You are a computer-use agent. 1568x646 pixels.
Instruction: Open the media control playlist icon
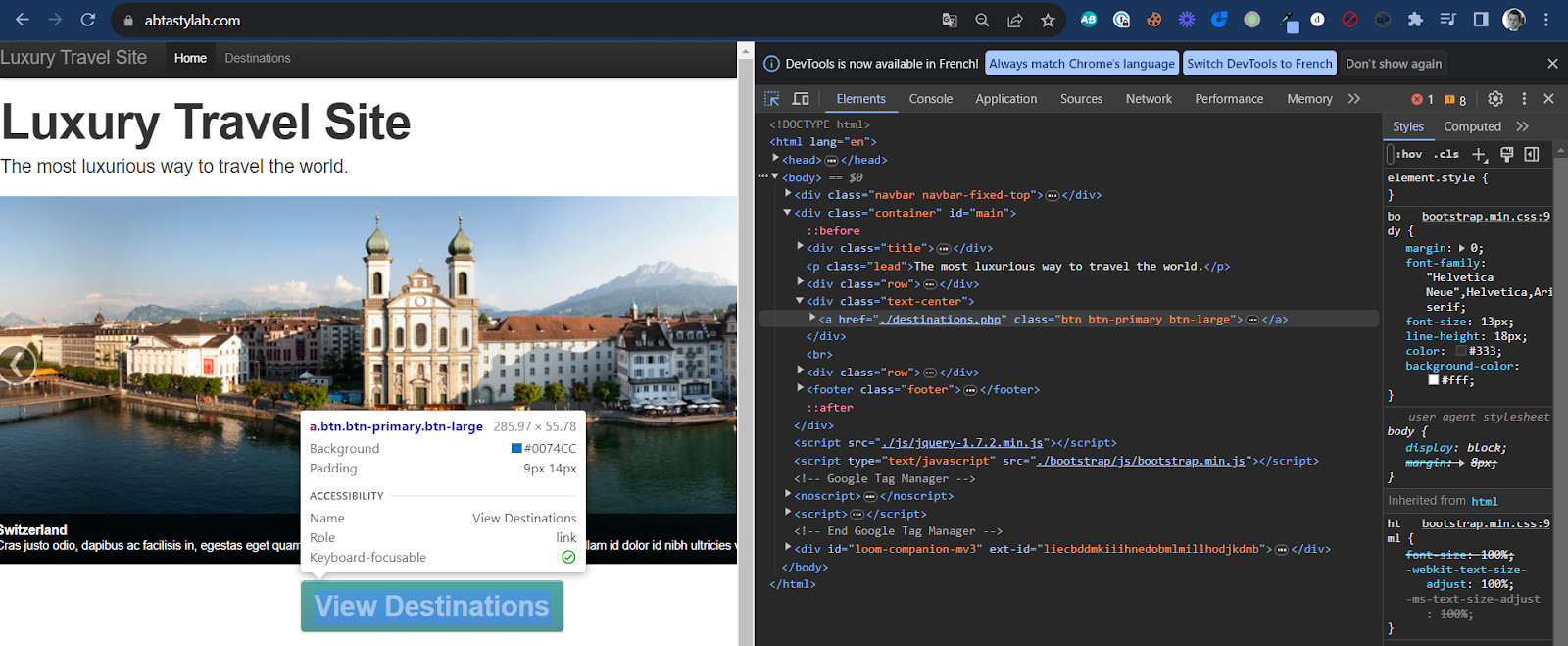[x=1447, y=19]
